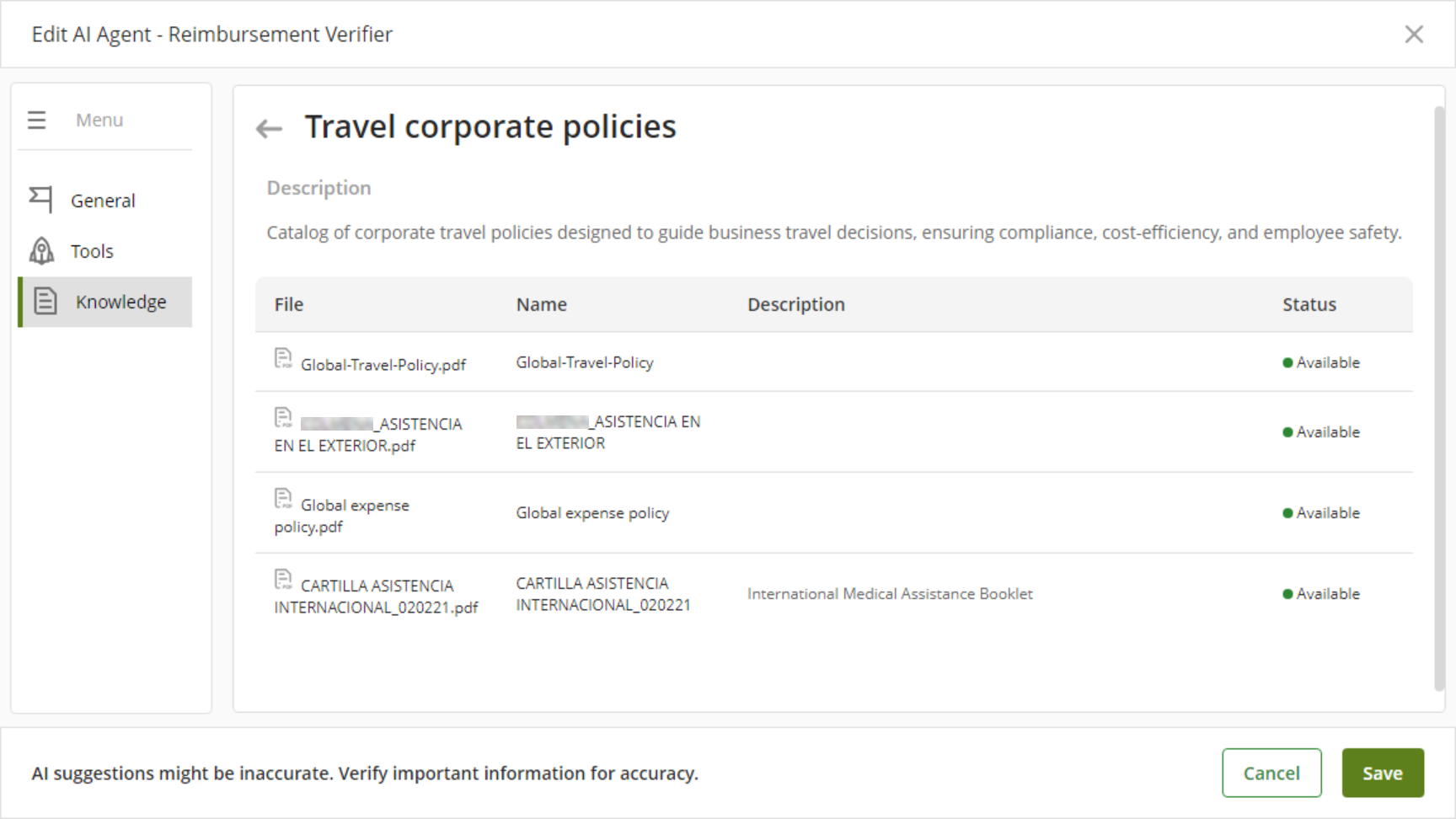Click the General flag icon
This screenshot has width=1456, height=819.
point(40,200)
